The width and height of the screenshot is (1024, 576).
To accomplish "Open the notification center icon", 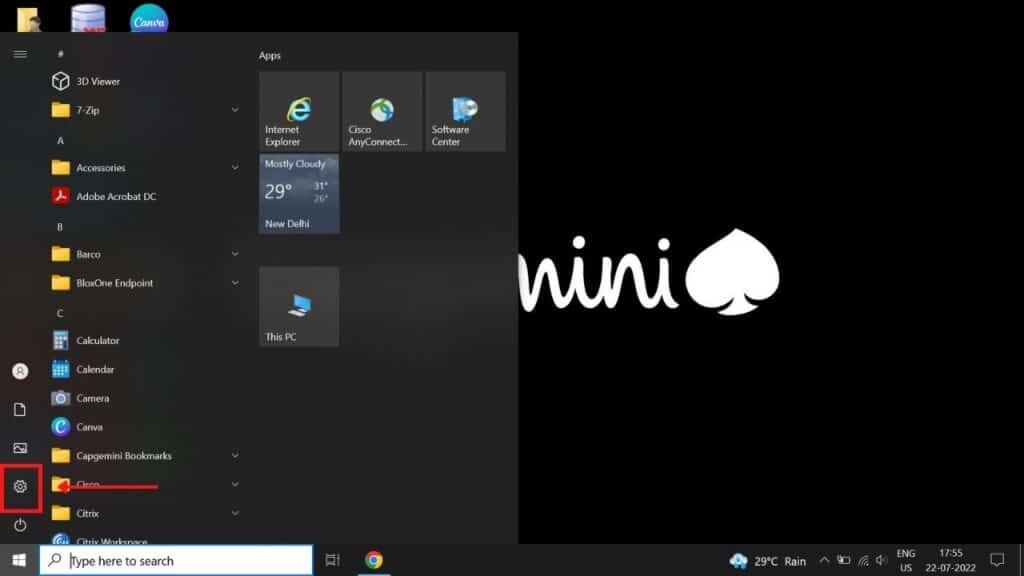I will pyautogui.click(x=997, y=560).
